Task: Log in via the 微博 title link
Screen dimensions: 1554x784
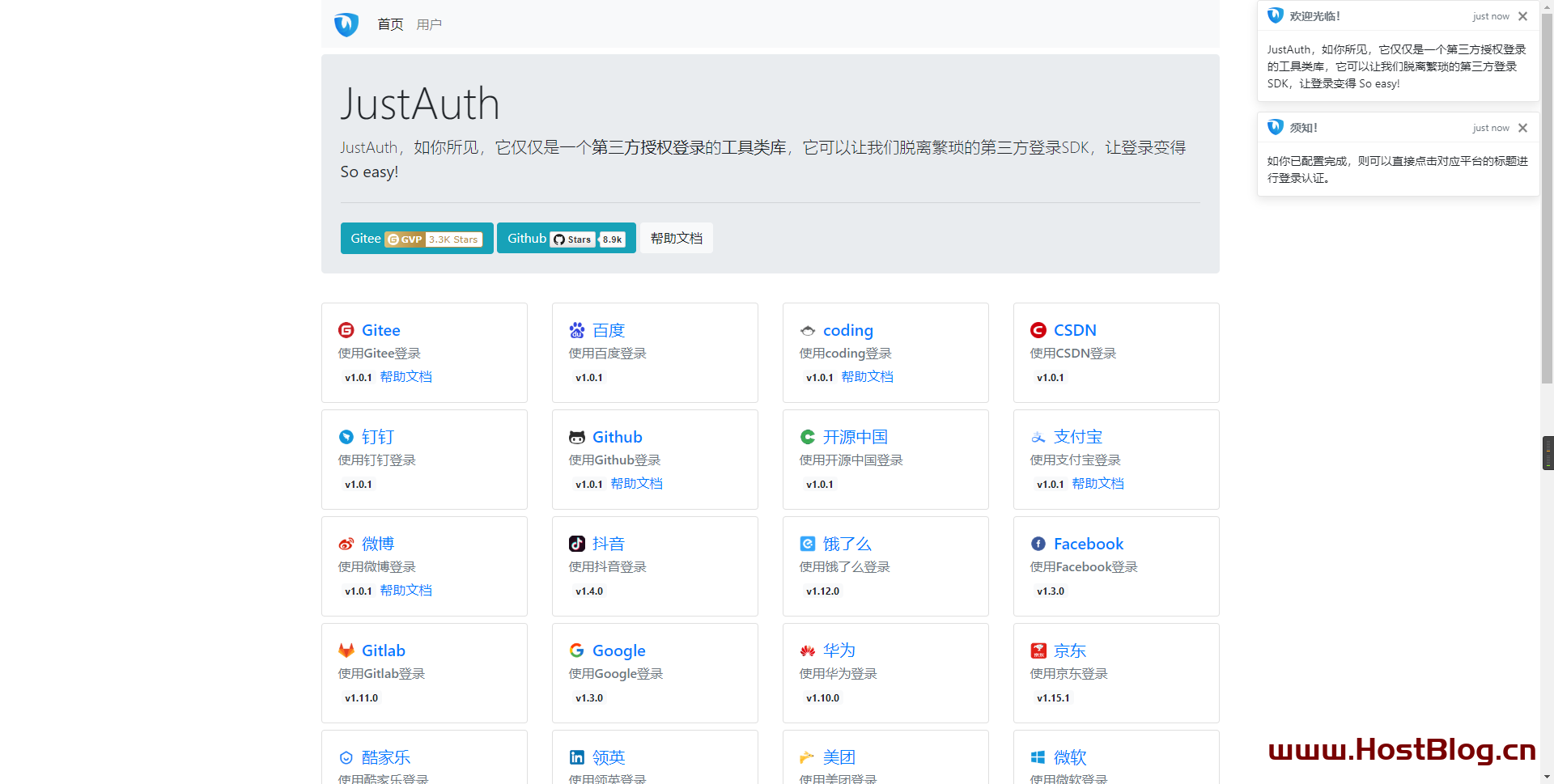Action: click(x=378, y=544)
